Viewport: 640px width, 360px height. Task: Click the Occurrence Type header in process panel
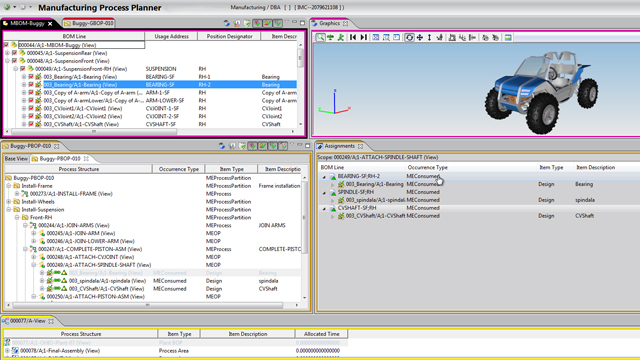[x=179, y=169]
